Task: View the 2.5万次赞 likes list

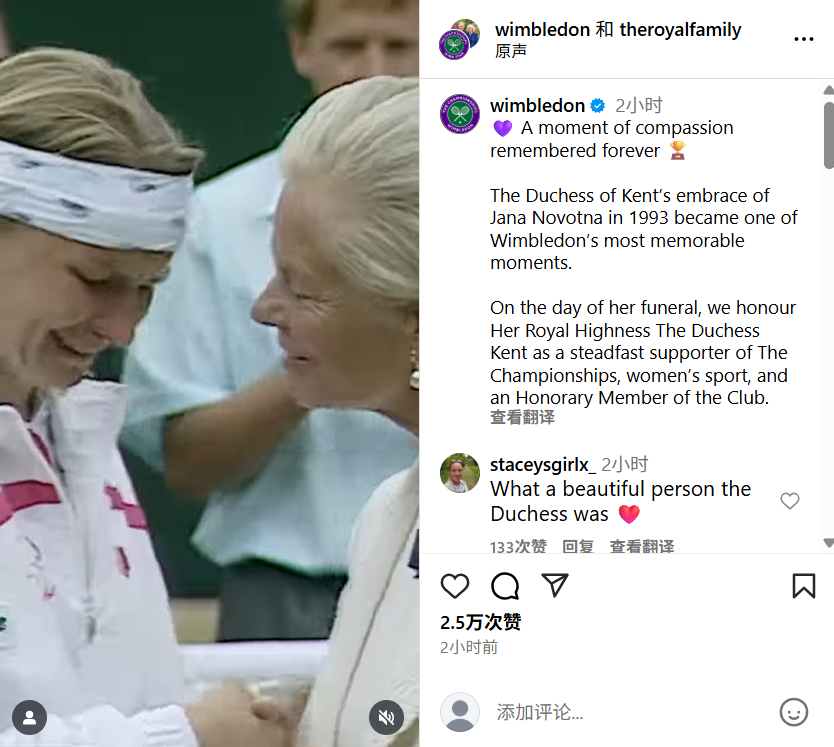Action: (x=481, y=622)
